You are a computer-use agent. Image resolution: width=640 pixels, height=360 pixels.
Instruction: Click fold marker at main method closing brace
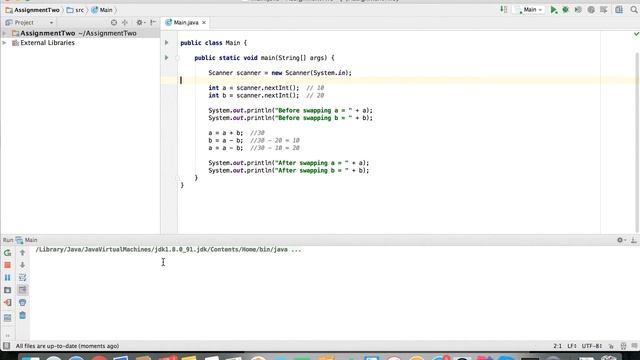pos(177,178)
